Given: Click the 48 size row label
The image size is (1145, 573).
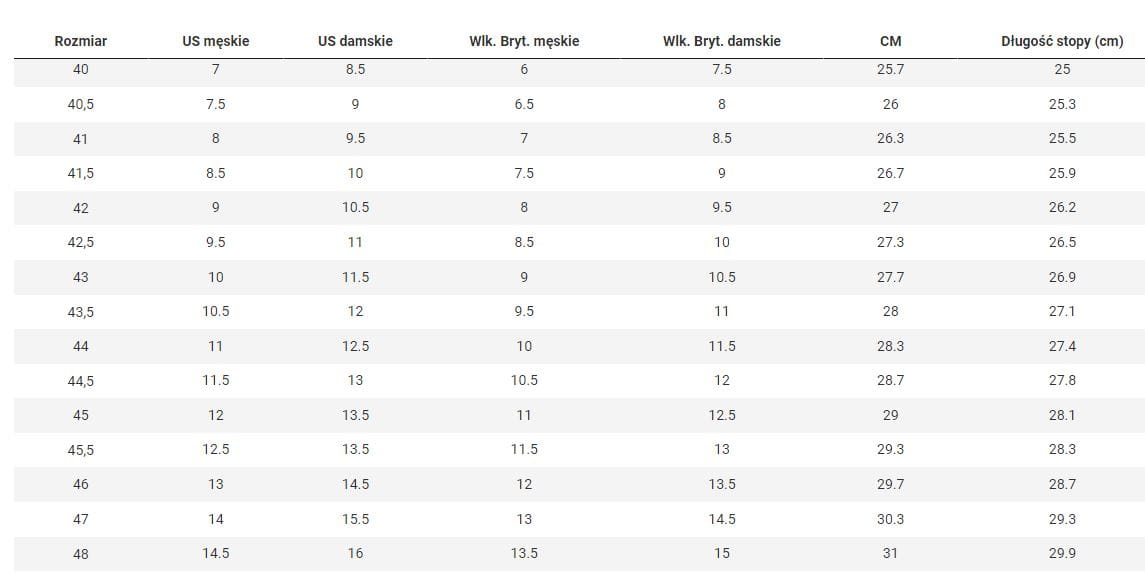Looking at the screenshot, I should point(81,554).
